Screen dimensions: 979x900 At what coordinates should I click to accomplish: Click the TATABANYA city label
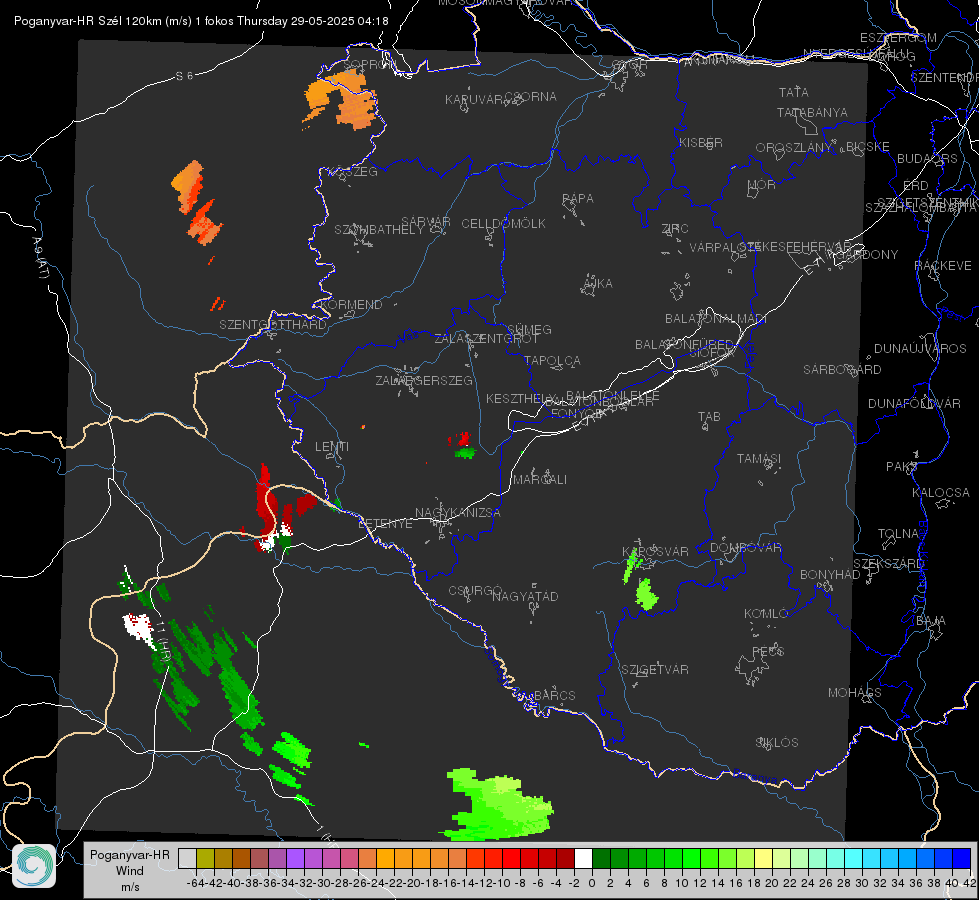pyautogui.click(x=812, y=112)
